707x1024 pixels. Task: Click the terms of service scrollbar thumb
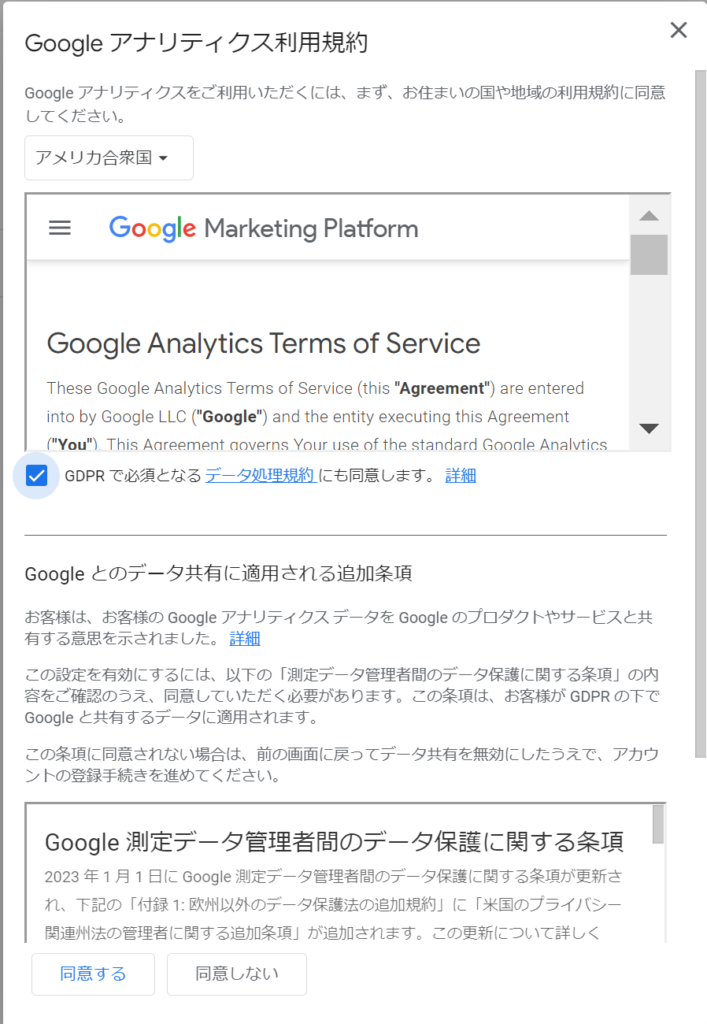[x=649, y=255]
